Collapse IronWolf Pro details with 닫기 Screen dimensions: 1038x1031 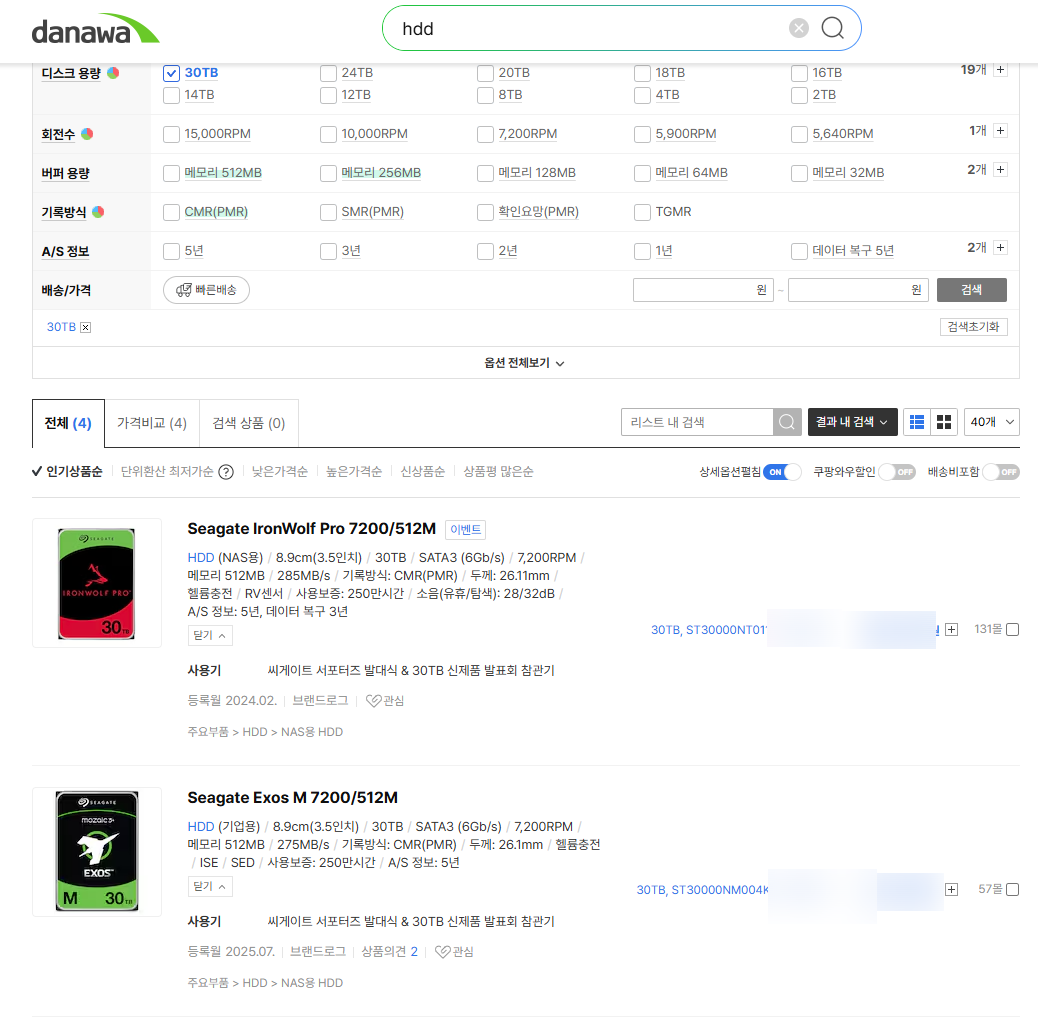coord(210,636)
